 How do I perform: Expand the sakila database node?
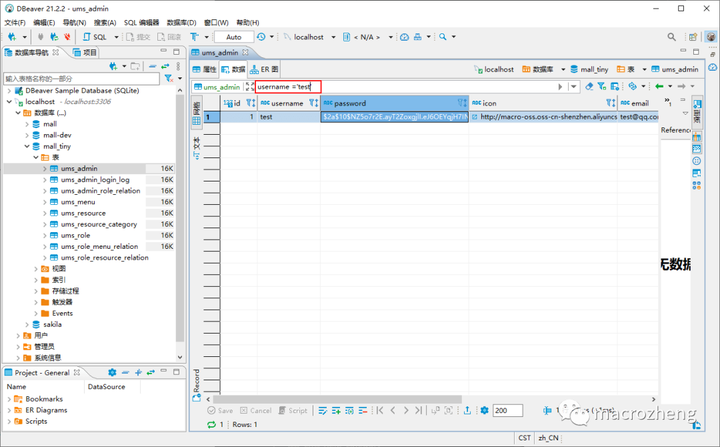click(x=27, y=324)
